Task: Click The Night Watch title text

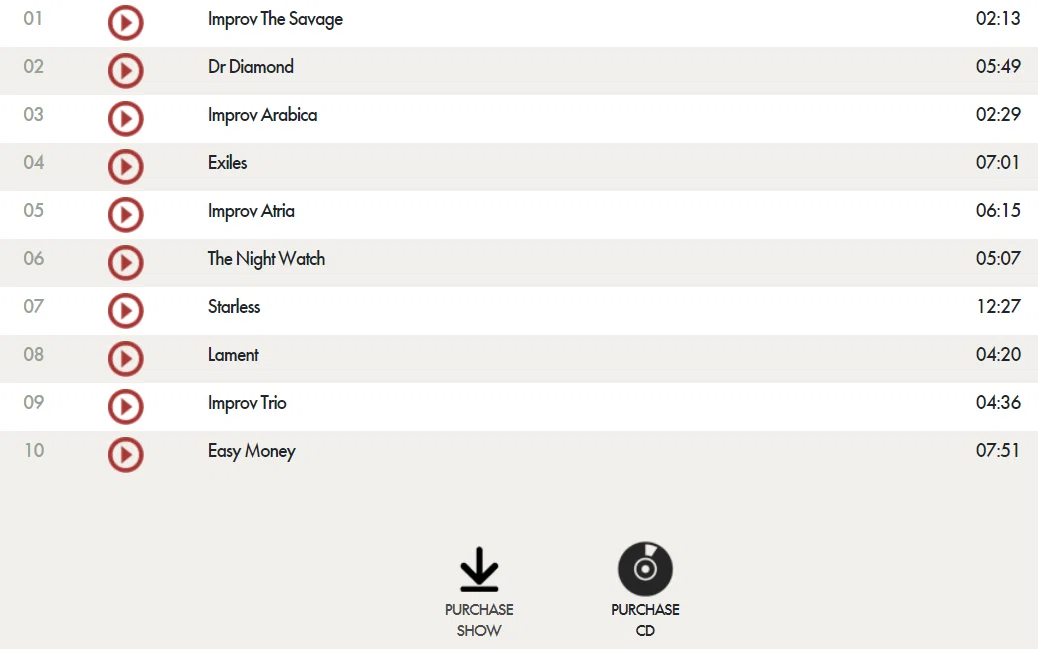Action: click(266, 259)
